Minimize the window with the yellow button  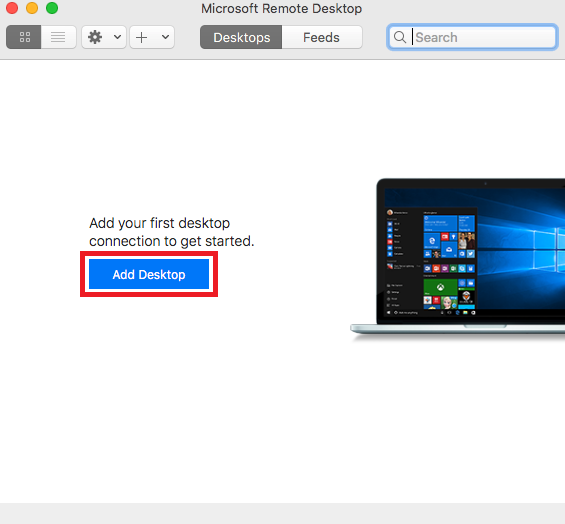click(x=32, y=8)
